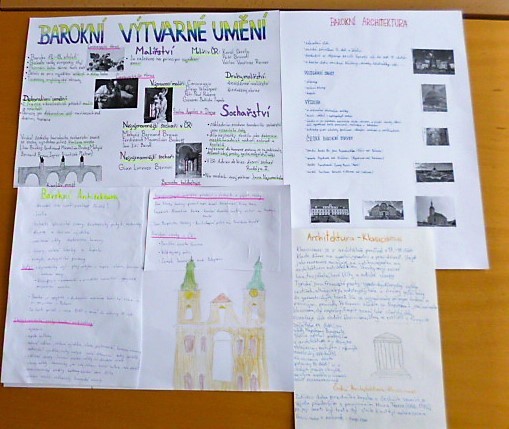The width and height of the screenshot is (509, 429).
Task: Select the church tower photo at bottom right
Action: point(435,211)
